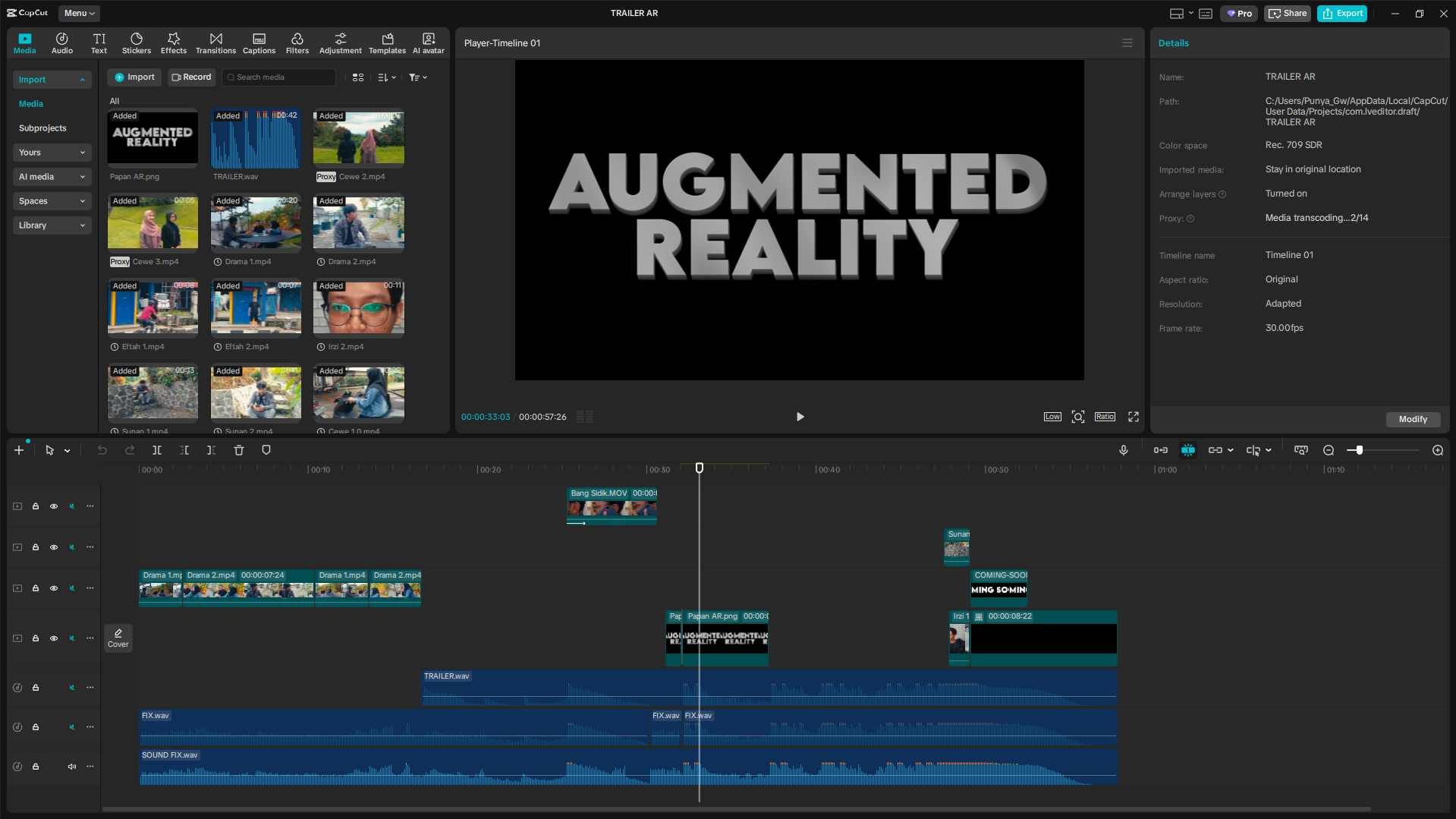Image resolution: width=1456 pixels, height=819 pixels.
Task: Open the Filters panel
Action: click(x=297, y=43)
